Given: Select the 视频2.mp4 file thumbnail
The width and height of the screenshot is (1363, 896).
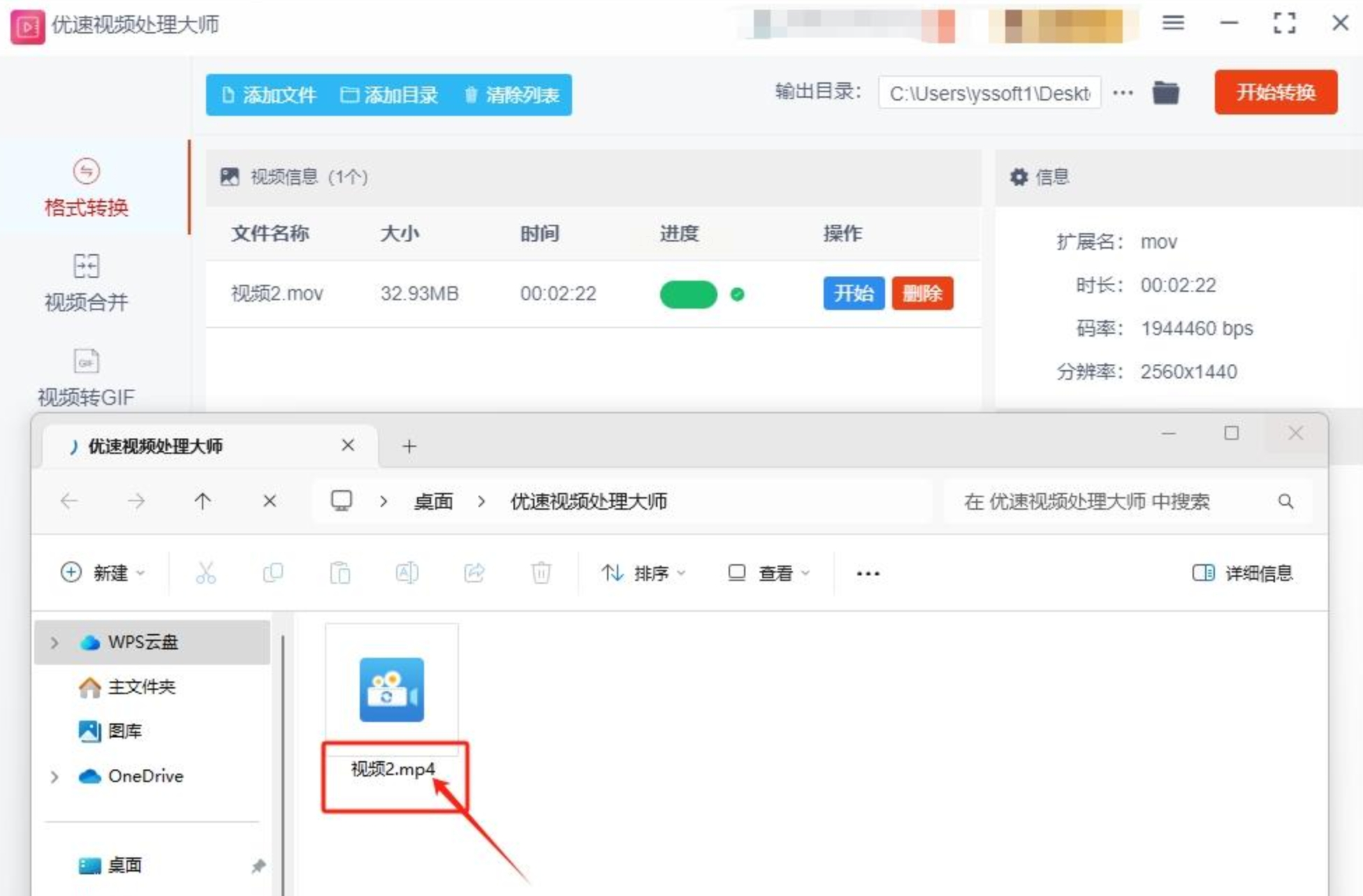Looking at the screenshot, I should 392,690.
